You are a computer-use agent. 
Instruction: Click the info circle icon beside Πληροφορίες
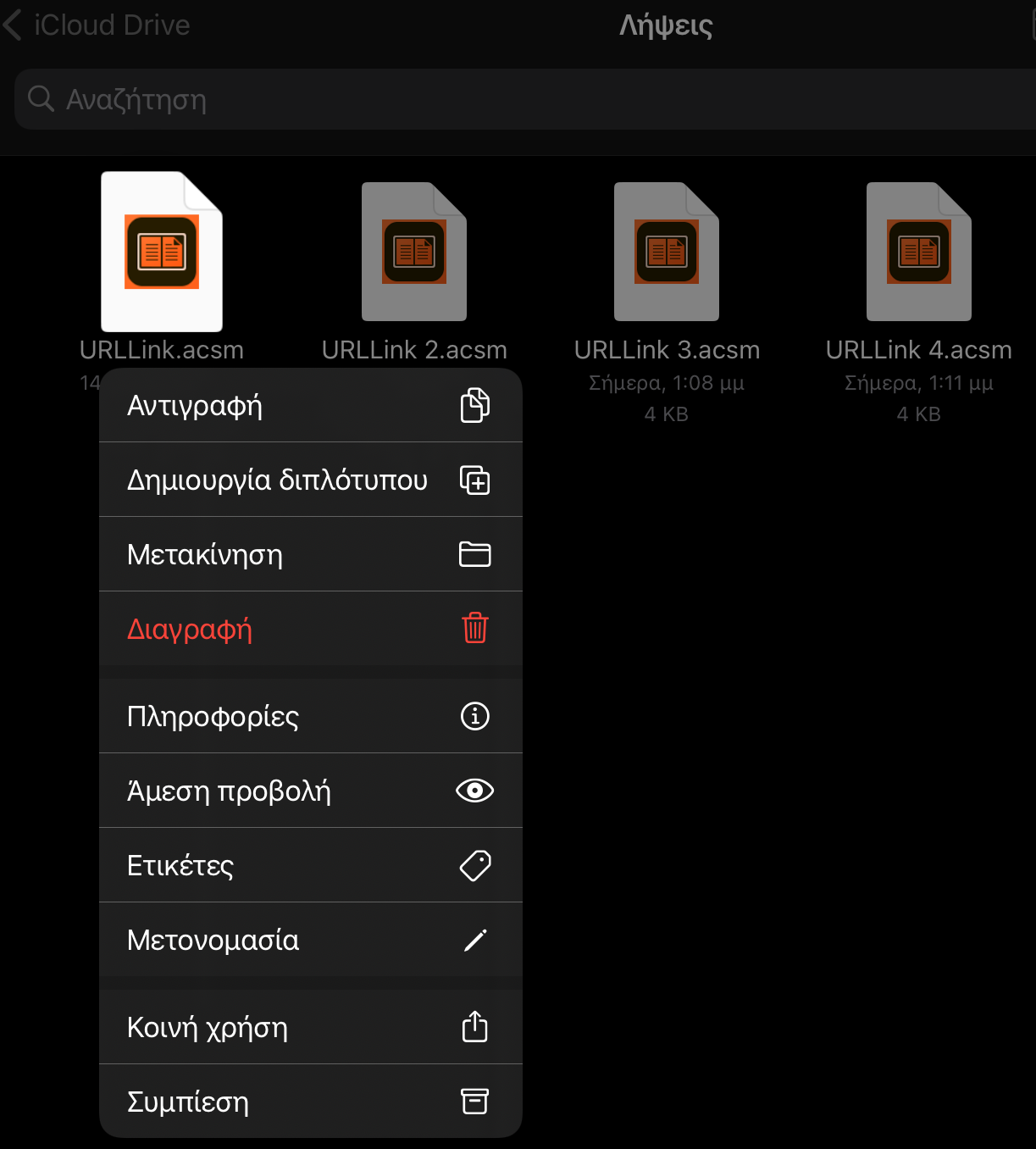click(475, 716)
